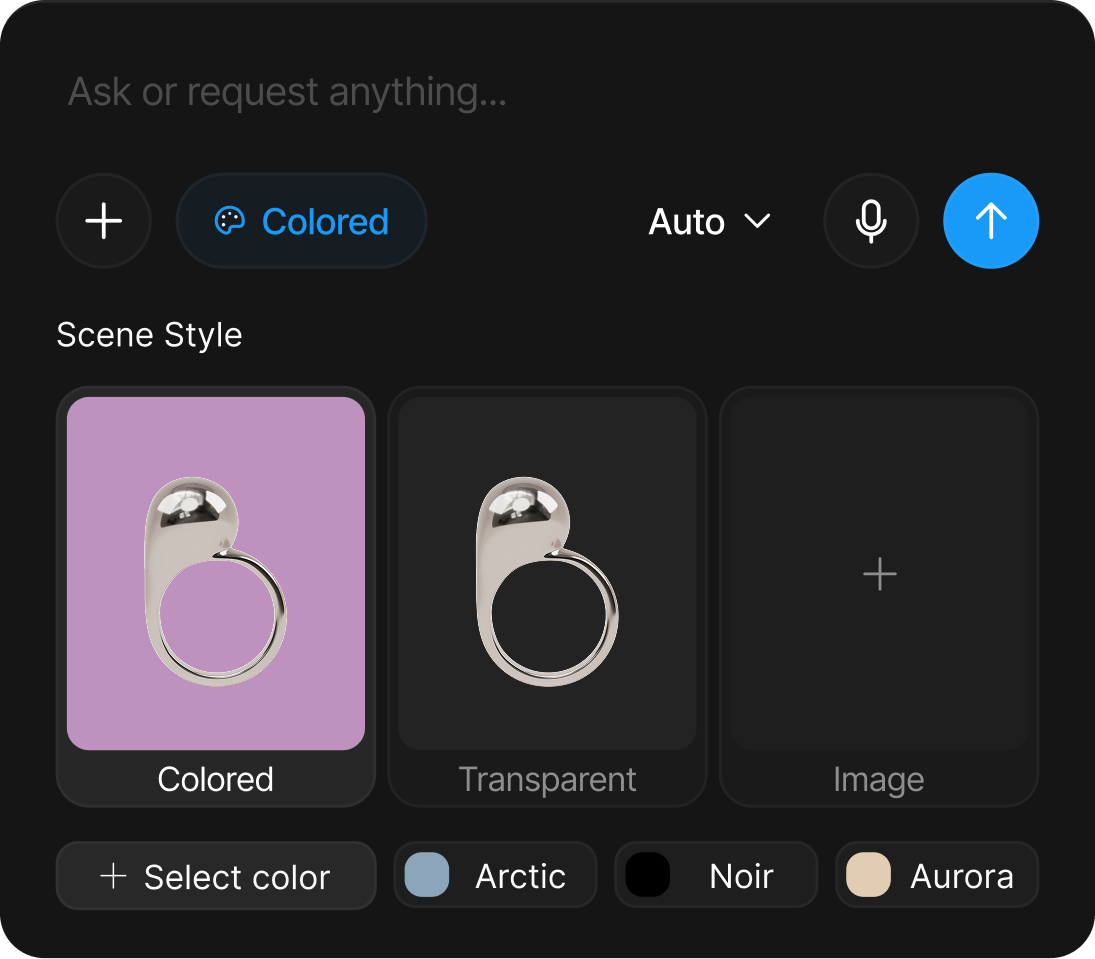Image resolution: width=1095 pixels, height=959 pixels.
Task: Start voice input with the microphone
Action: [x=871, y=221]
